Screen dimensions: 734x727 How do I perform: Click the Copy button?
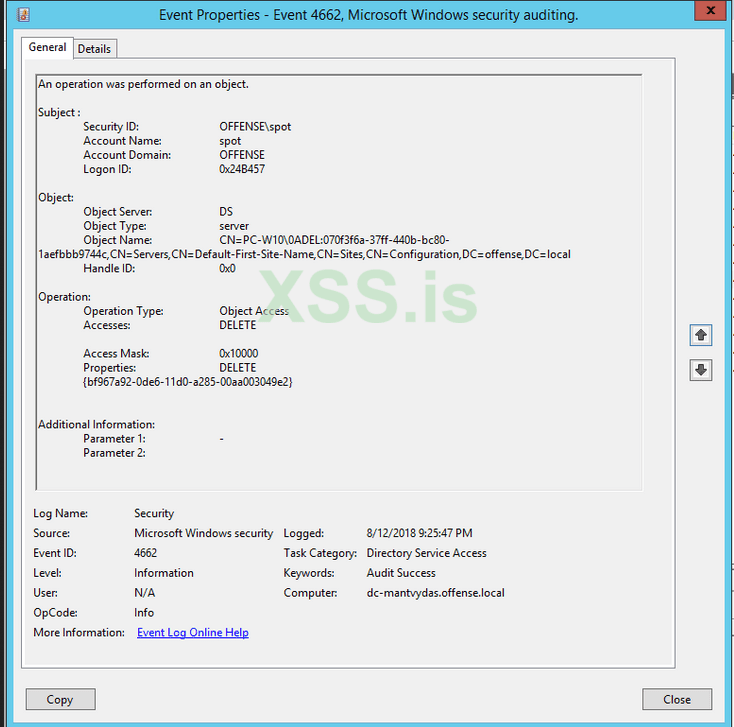click(x=60, y=699)
